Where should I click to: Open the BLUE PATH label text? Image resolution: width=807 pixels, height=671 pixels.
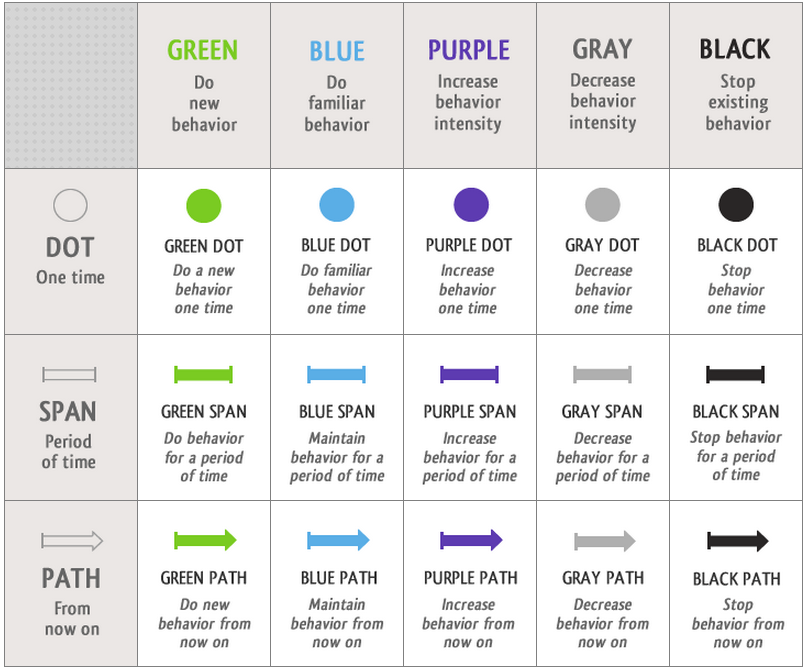click(337, 578)
